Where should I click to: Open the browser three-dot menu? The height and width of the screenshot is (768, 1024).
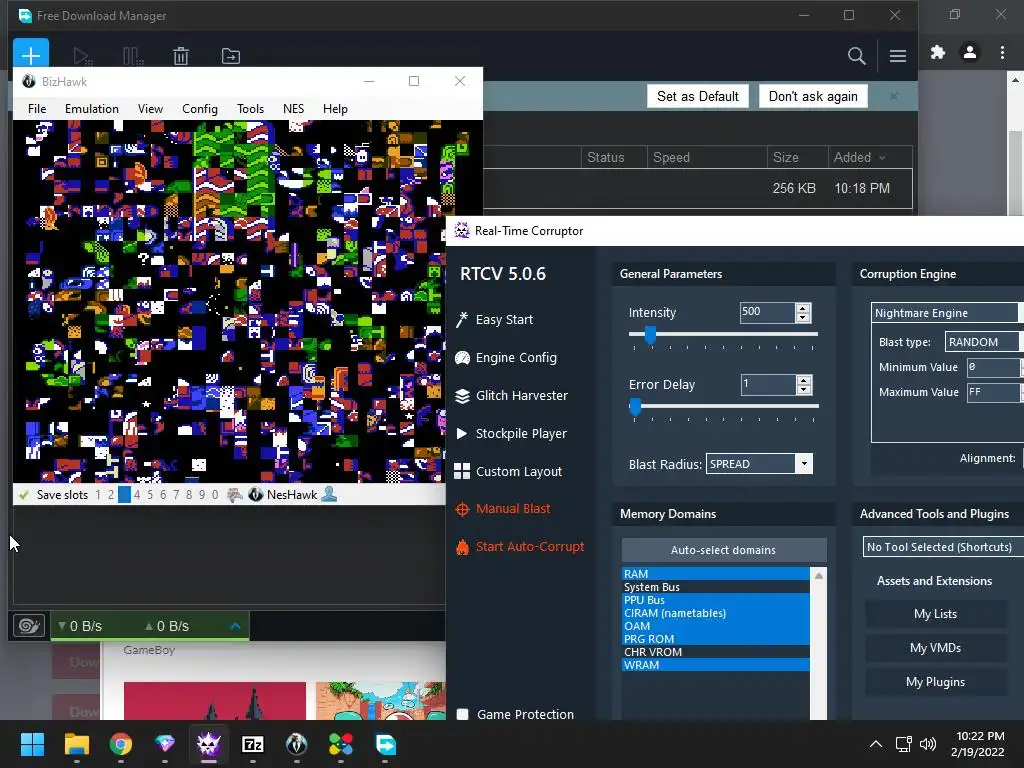(1002, 52)
